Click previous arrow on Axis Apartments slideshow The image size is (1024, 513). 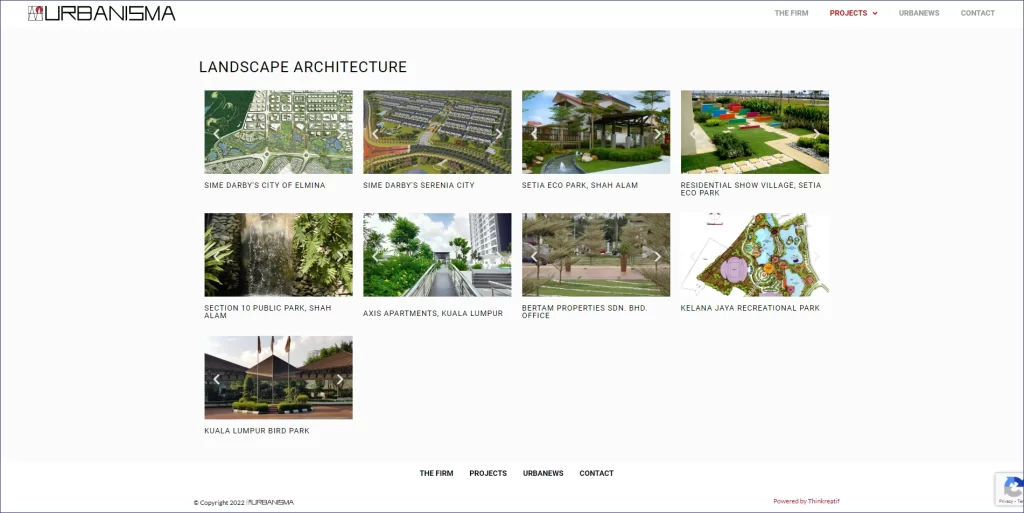click(x=376, y=256)
